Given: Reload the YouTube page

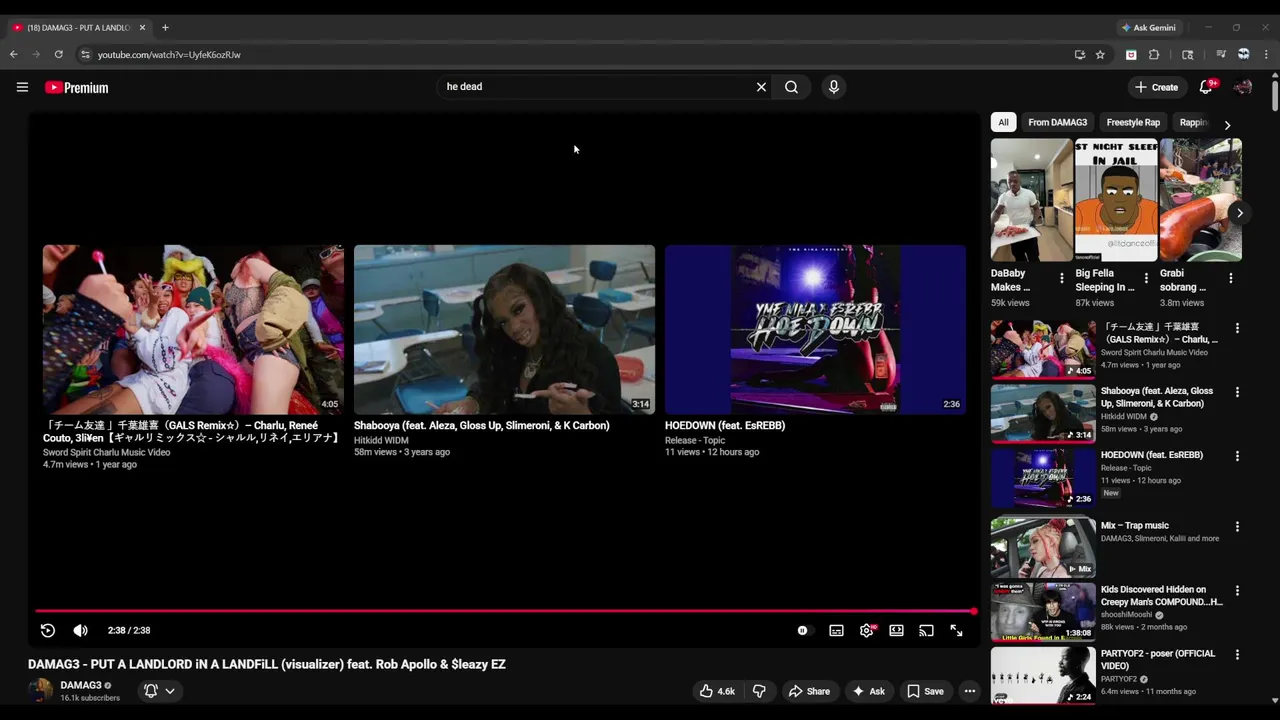Looking at the screenshot, I should tap(58, 55).
